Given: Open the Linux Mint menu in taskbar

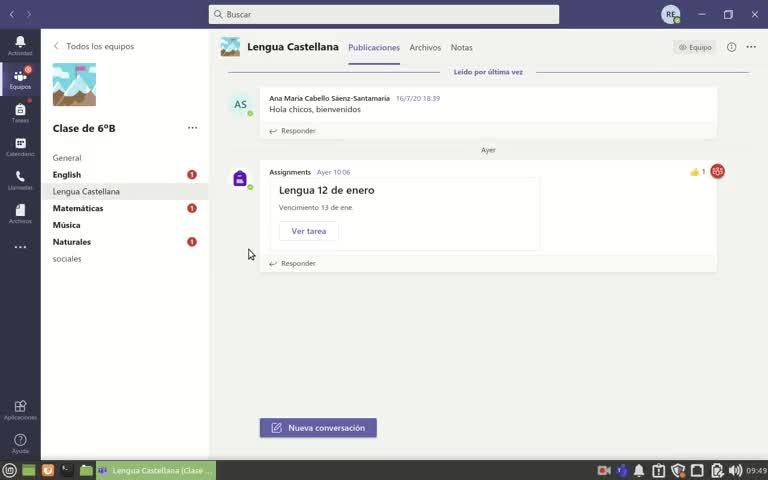Looking at the screenshot, I should coord(10,471).
